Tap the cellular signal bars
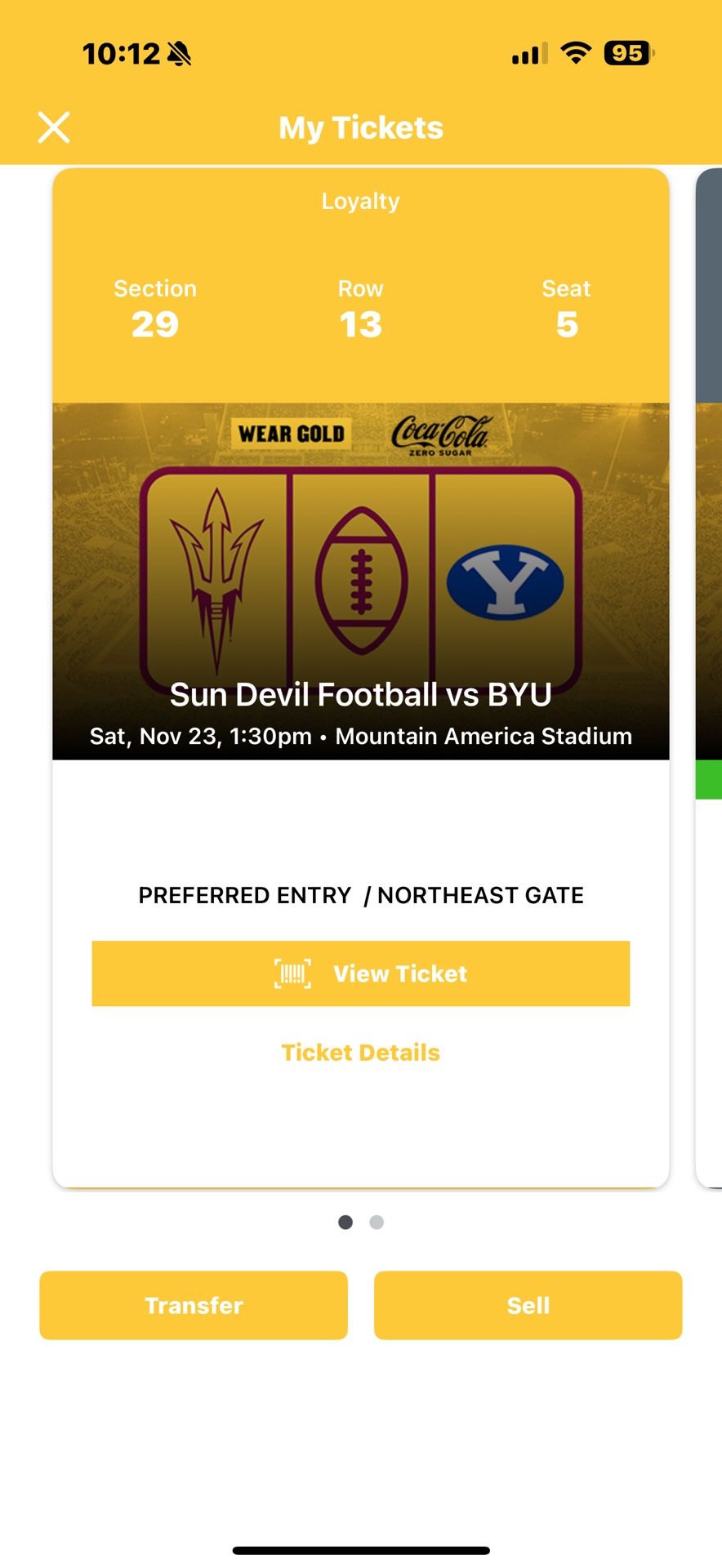Image resolution: width=722 pixels, height=1568 pixels. [529, 55]
